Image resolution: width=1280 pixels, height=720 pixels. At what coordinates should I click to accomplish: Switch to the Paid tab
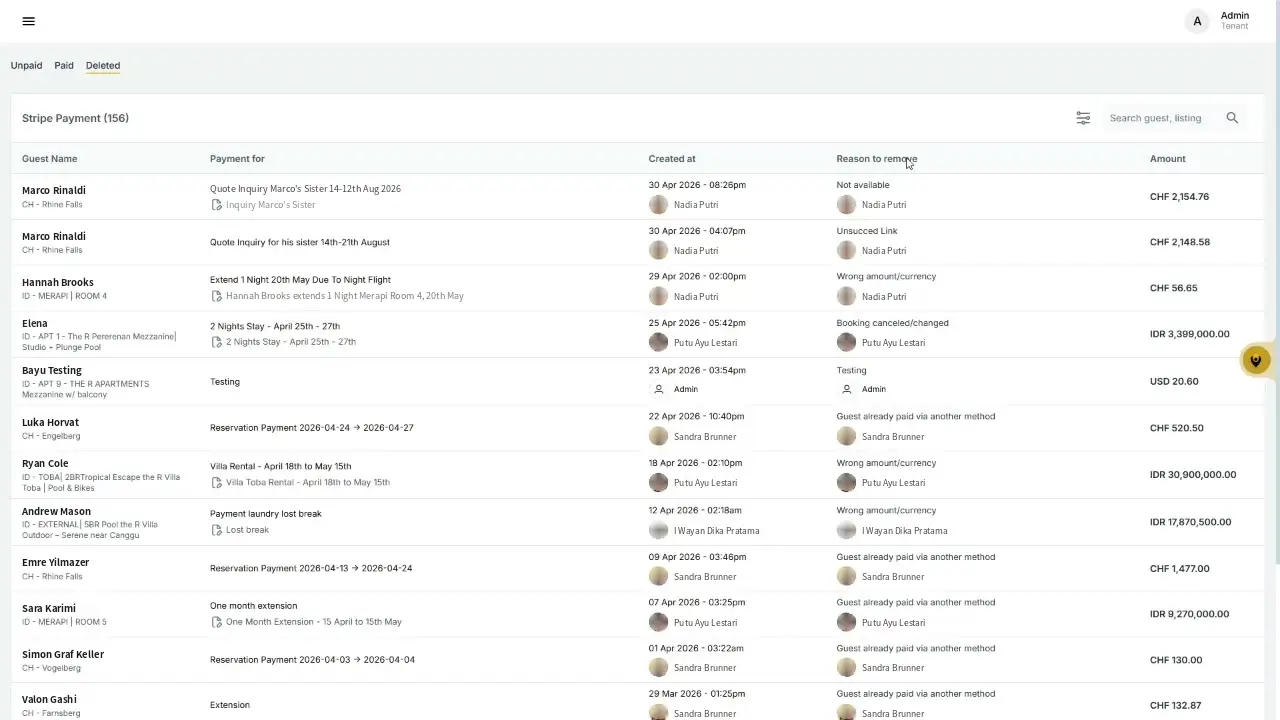point(64,65)
